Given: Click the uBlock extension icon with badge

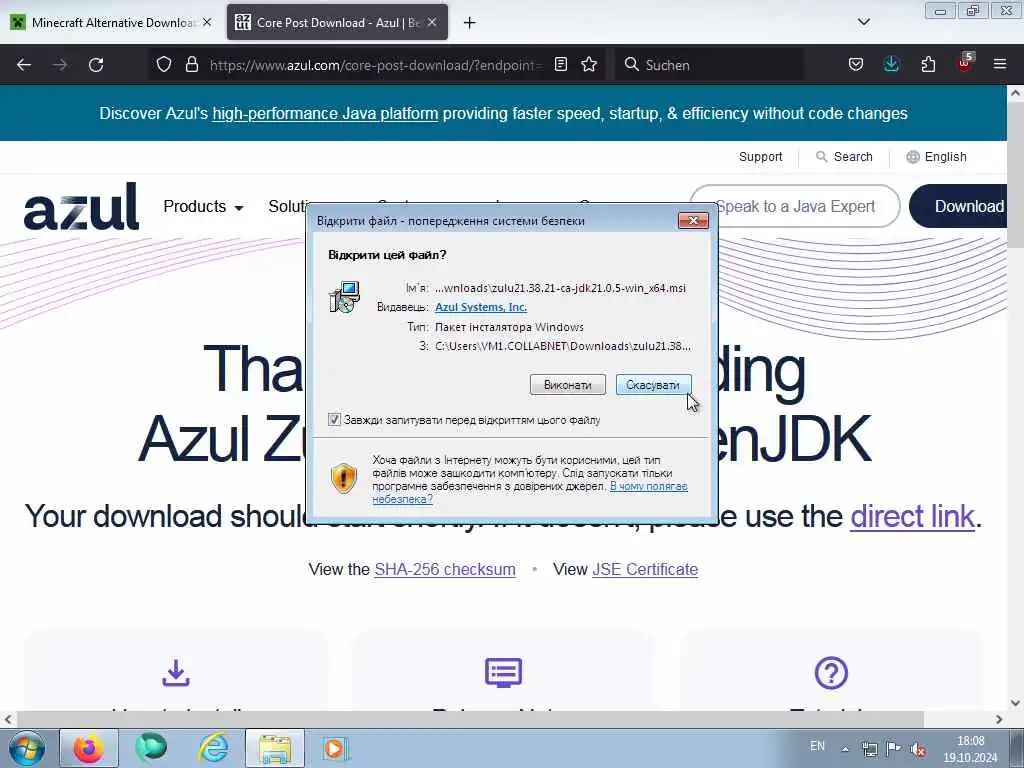Looking at the screenshot, I should 965,63.
